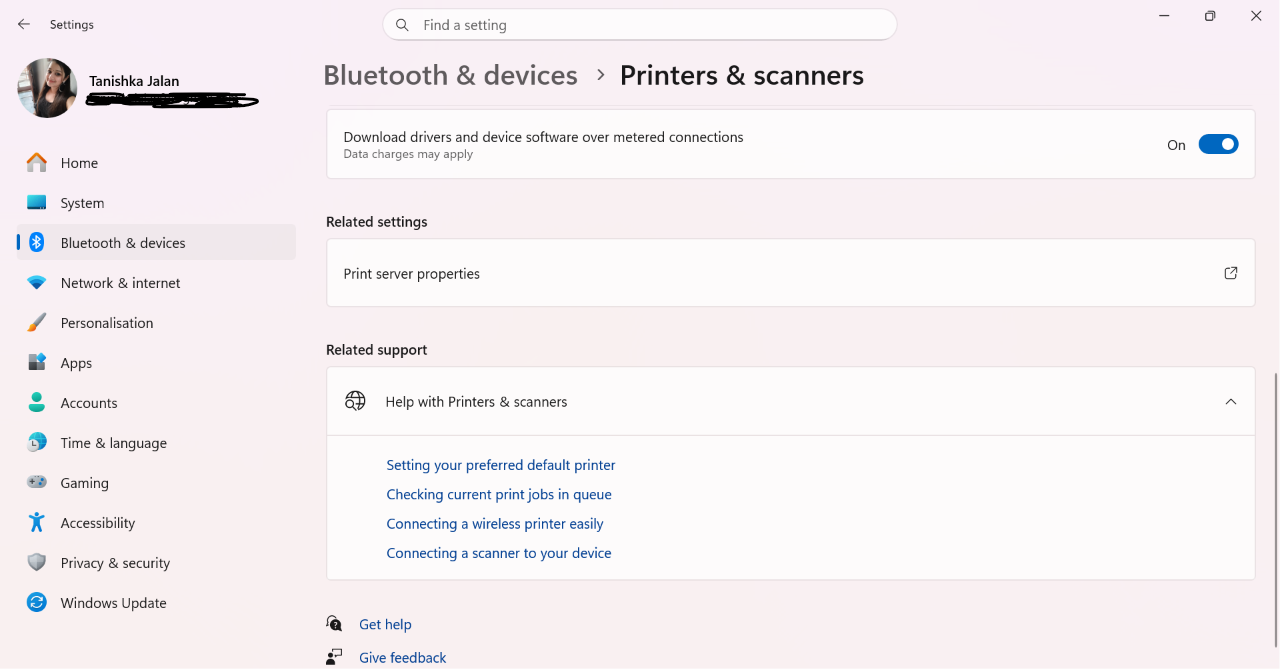Click the Apps icon in sidebar
The image size is (1280, 669).
(x=37, y=362)
